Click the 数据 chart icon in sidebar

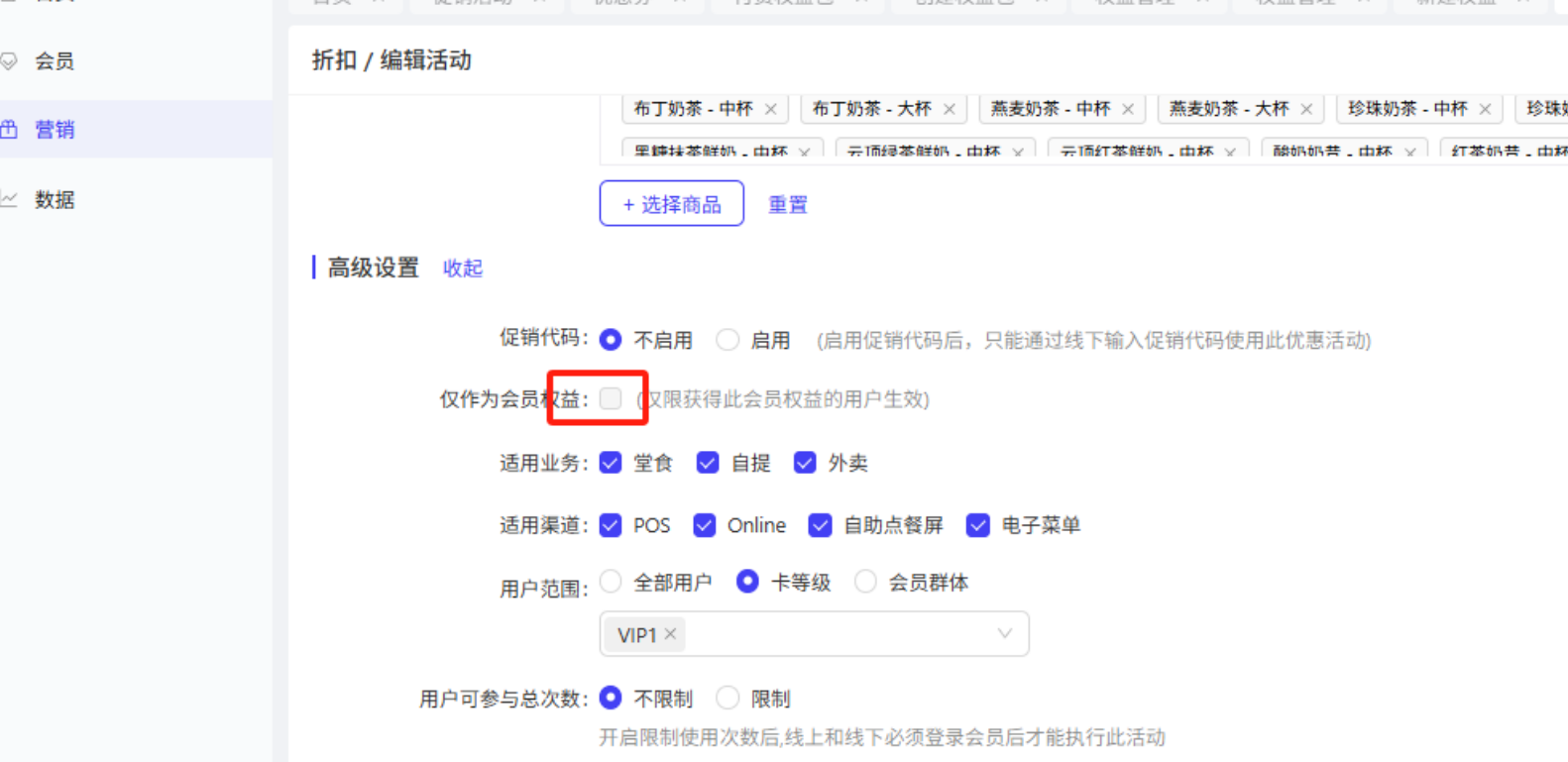pyautogui.click(x=10, y=199)
